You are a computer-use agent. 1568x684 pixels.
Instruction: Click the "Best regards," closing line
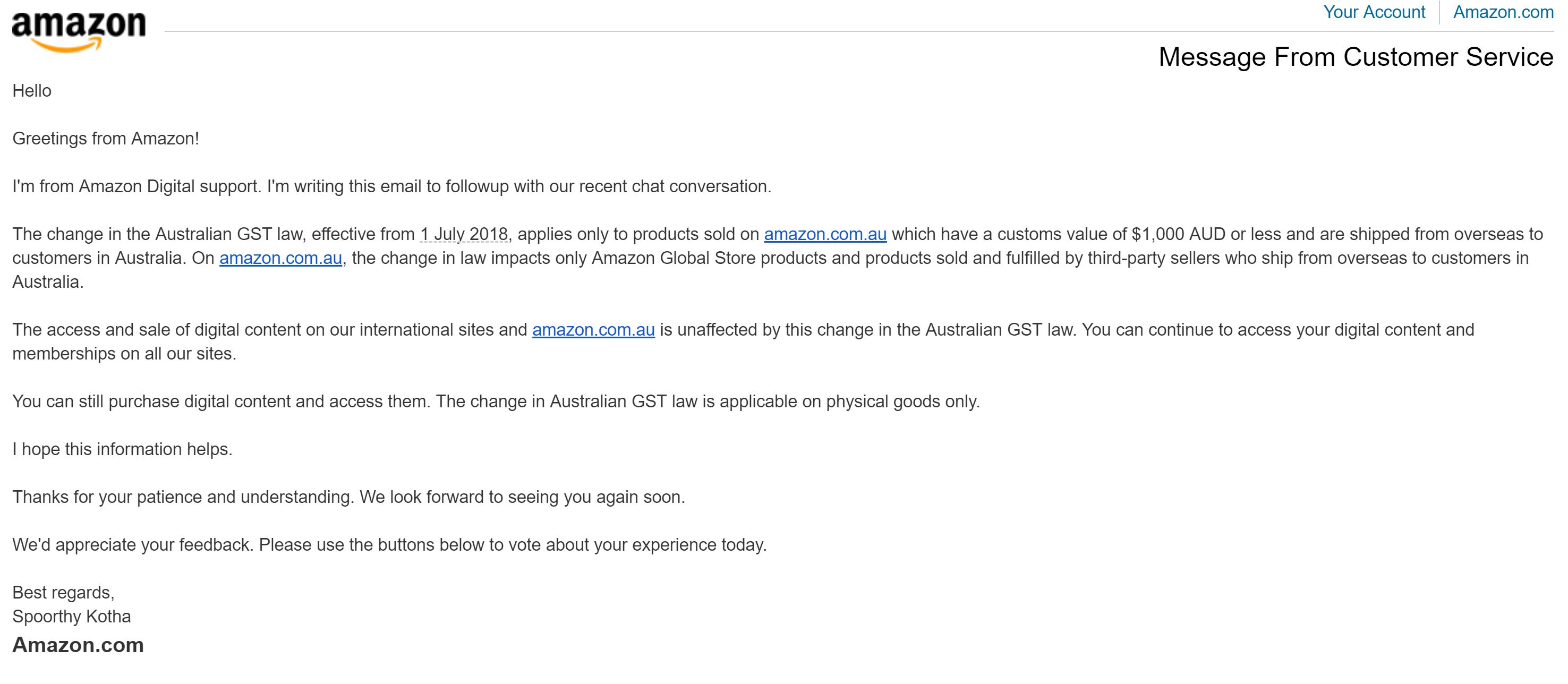pos(63,593)
